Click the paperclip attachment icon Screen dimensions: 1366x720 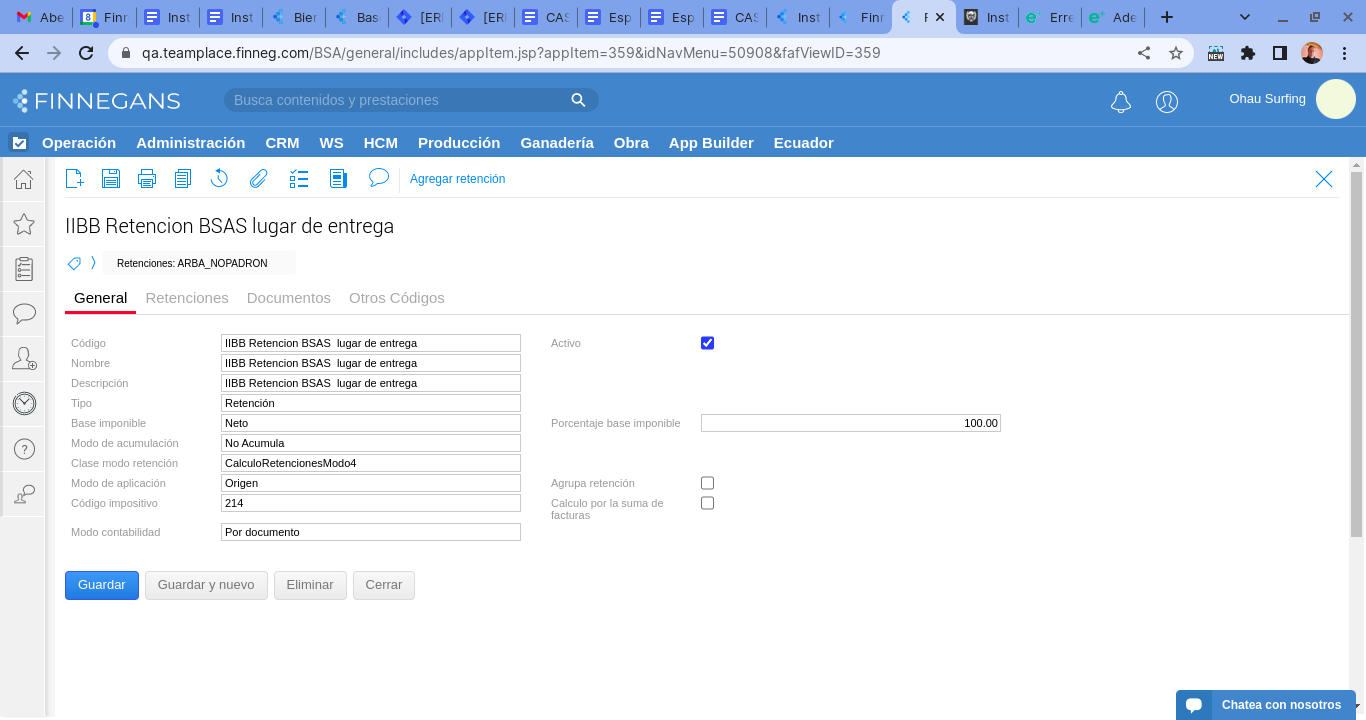259,179
